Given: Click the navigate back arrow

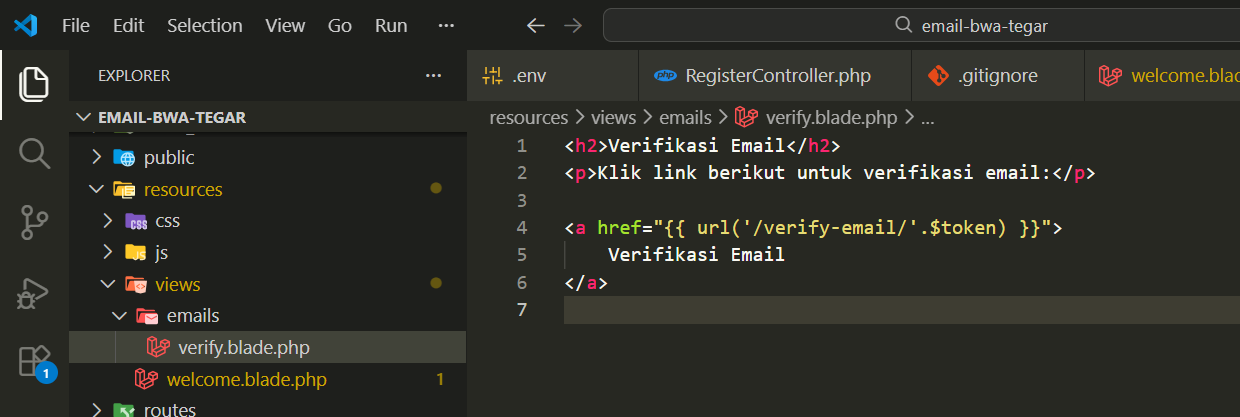Looking at the screenshot, I should pos(536,26).
